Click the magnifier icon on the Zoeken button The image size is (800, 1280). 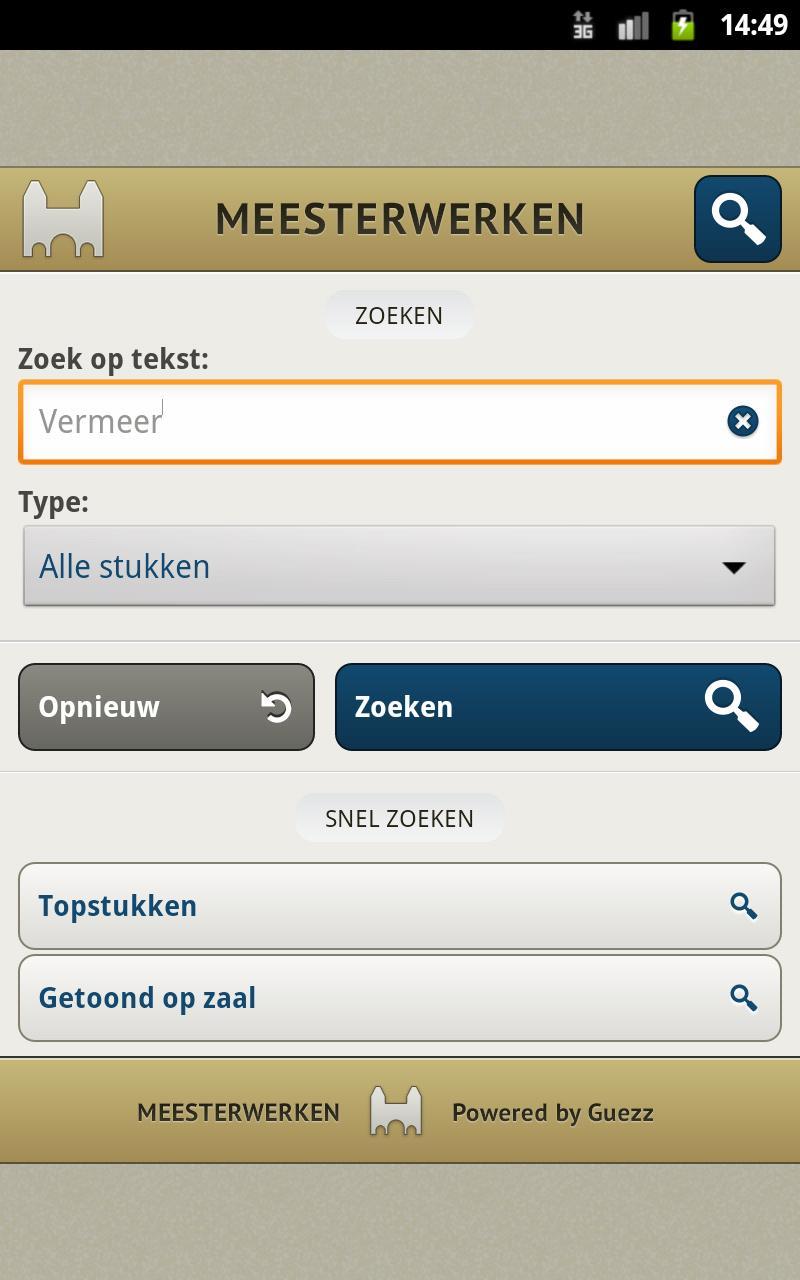point(735,706)
